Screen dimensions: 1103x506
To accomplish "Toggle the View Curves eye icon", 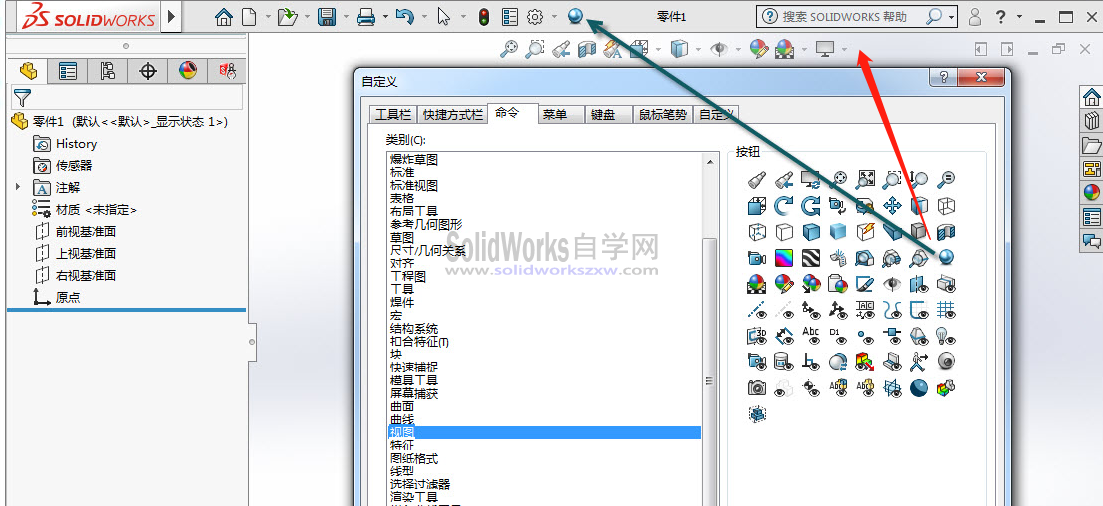I will point(892,310).
